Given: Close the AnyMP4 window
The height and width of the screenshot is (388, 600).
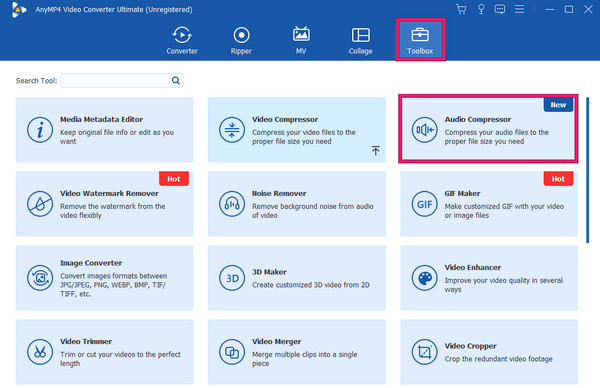Looking at the screenshot, I should click(588, 9).
